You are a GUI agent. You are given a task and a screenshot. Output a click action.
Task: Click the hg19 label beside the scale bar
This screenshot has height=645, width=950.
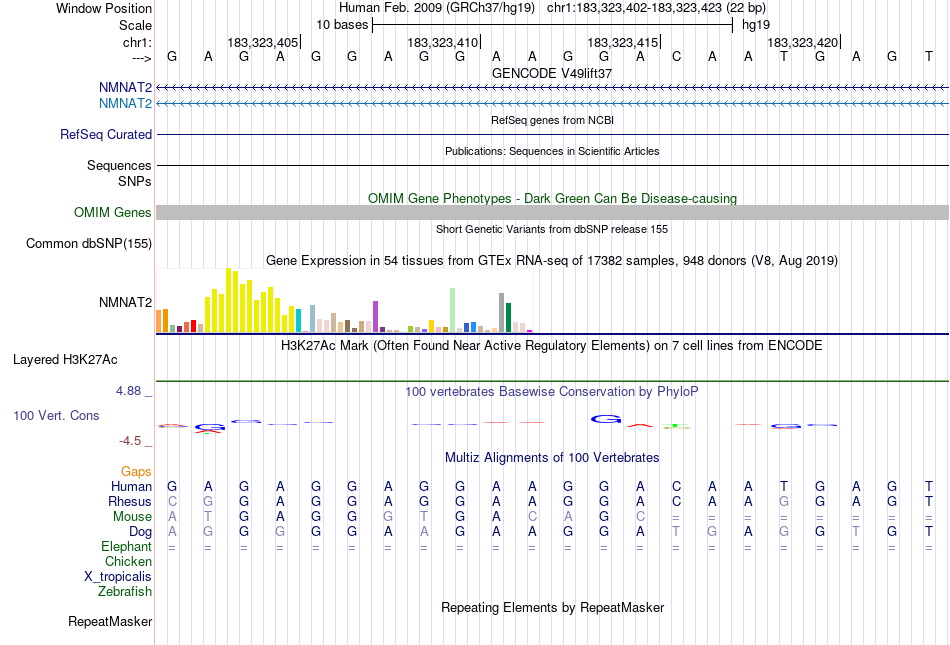pyautogui.click(x=756, y=25)
